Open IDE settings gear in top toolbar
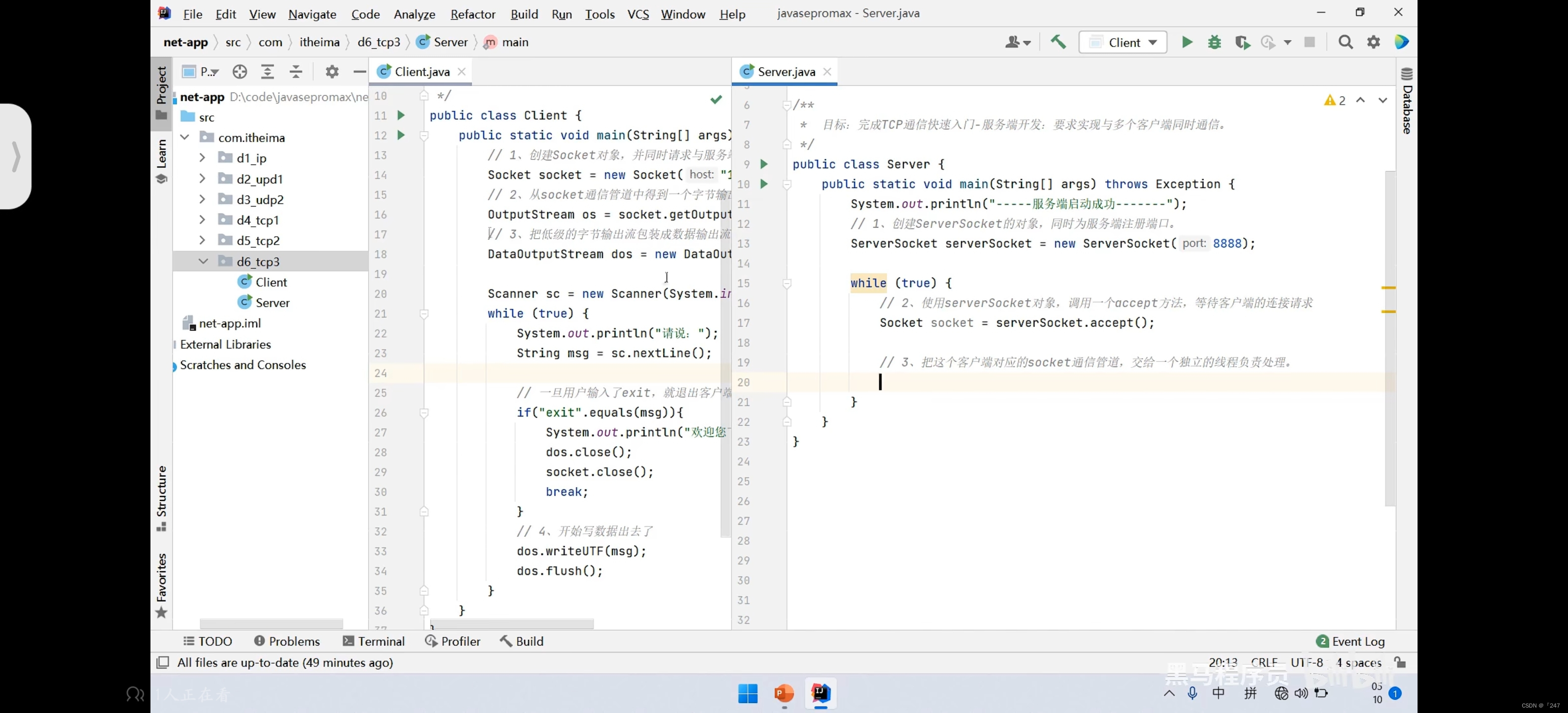 coord(1373,42)
